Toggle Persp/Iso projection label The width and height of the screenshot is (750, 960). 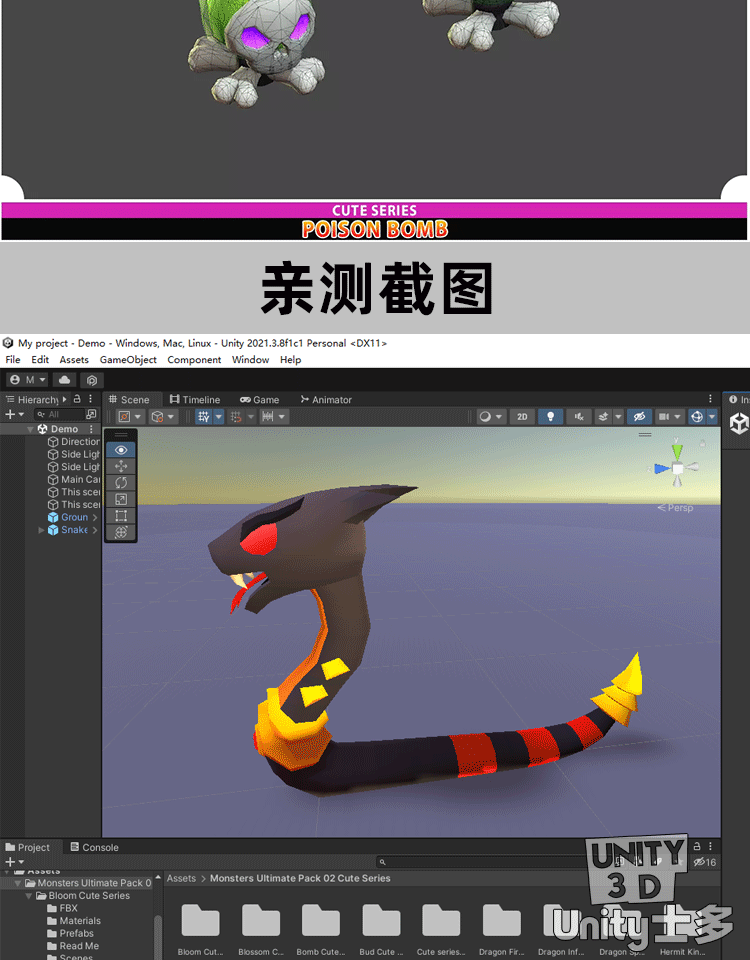click(x=675, y=508)
